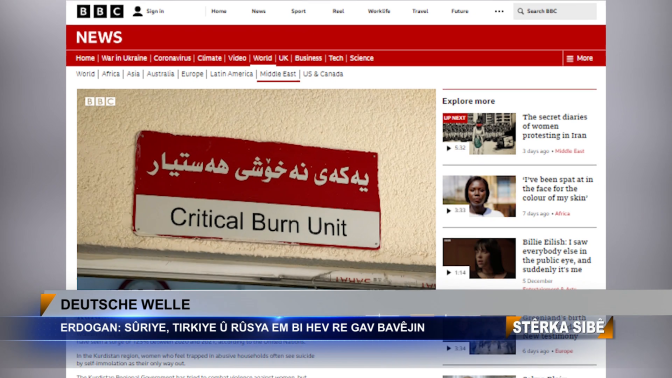672x378 pixels.
Task: Click the BBC watermark on main video
Action: coord(100,101)
